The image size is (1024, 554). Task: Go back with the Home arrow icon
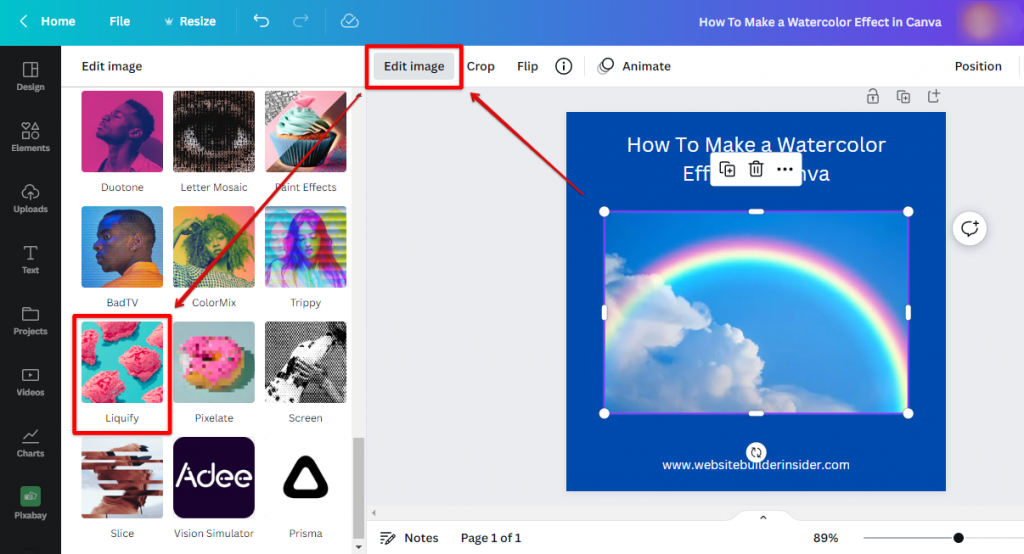pyautogui.click(x=24, y=22)
